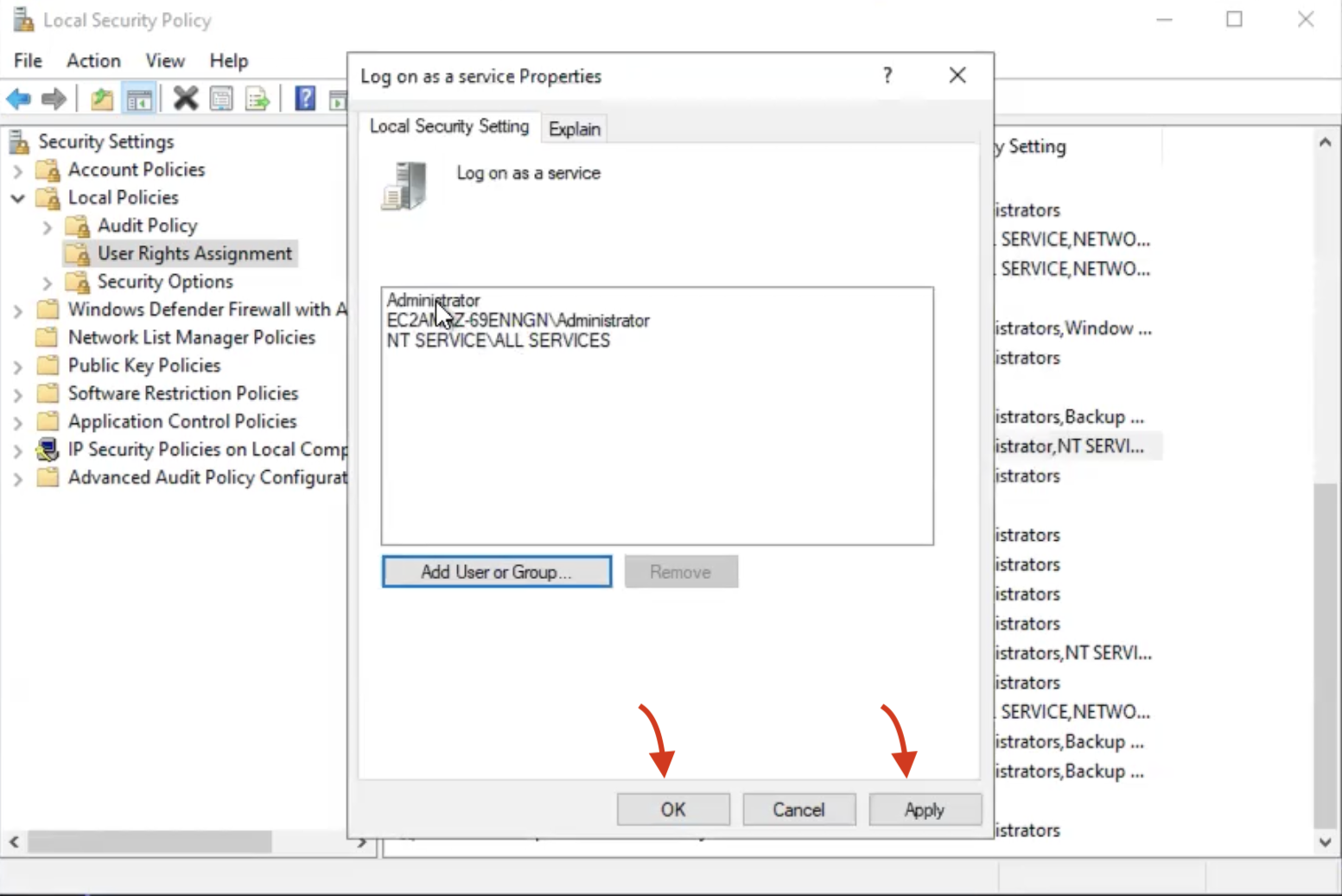Image resolution: width=1342 pixels, height=896 pixels.
Task: Select NT SERVICE\ALL SERVICES in the list
Action: [498, 341]
